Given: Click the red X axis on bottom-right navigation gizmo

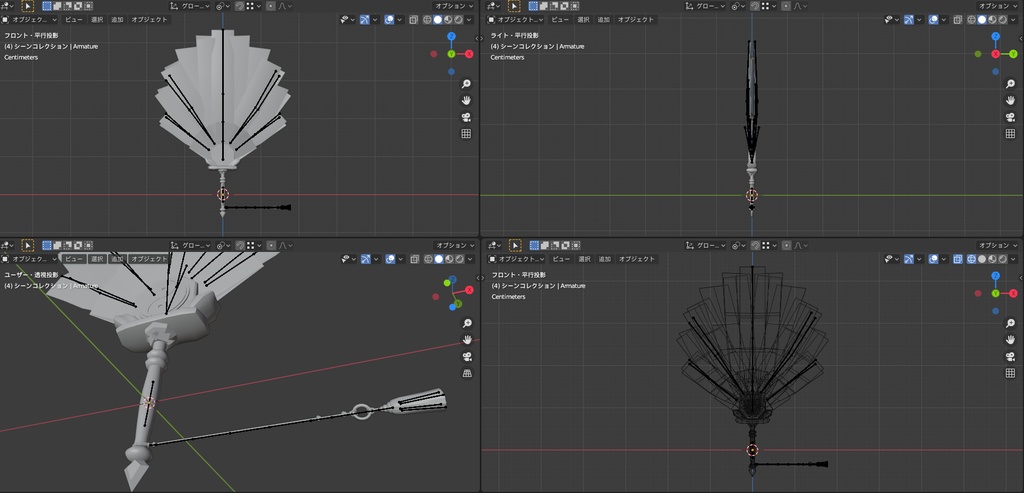Looking at the screenshot, I should pyautogui.click(x=1013, y=293).
